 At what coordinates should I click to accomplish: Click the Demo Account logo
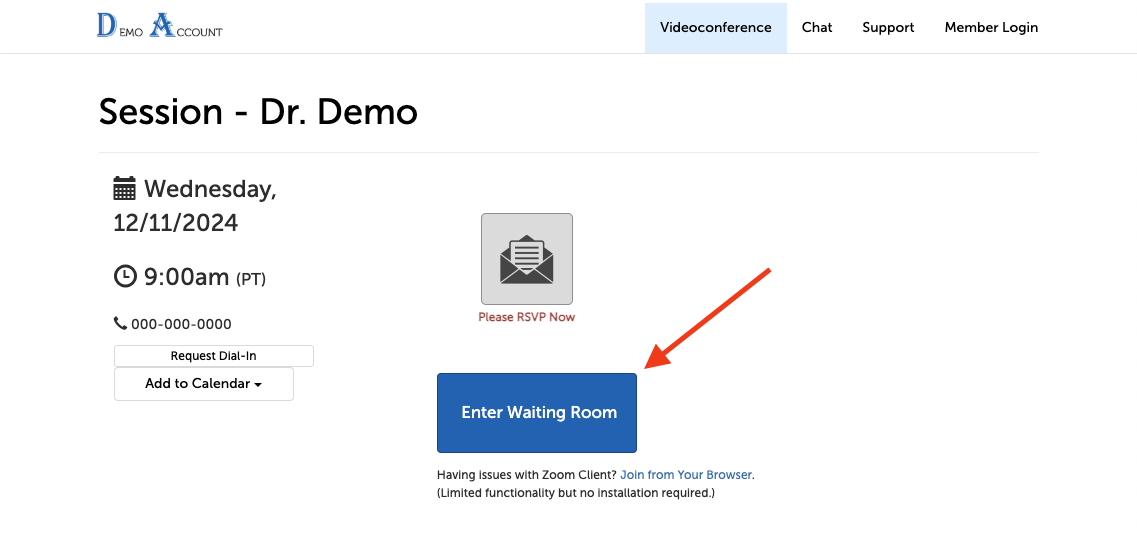click(x=159, y=27)
